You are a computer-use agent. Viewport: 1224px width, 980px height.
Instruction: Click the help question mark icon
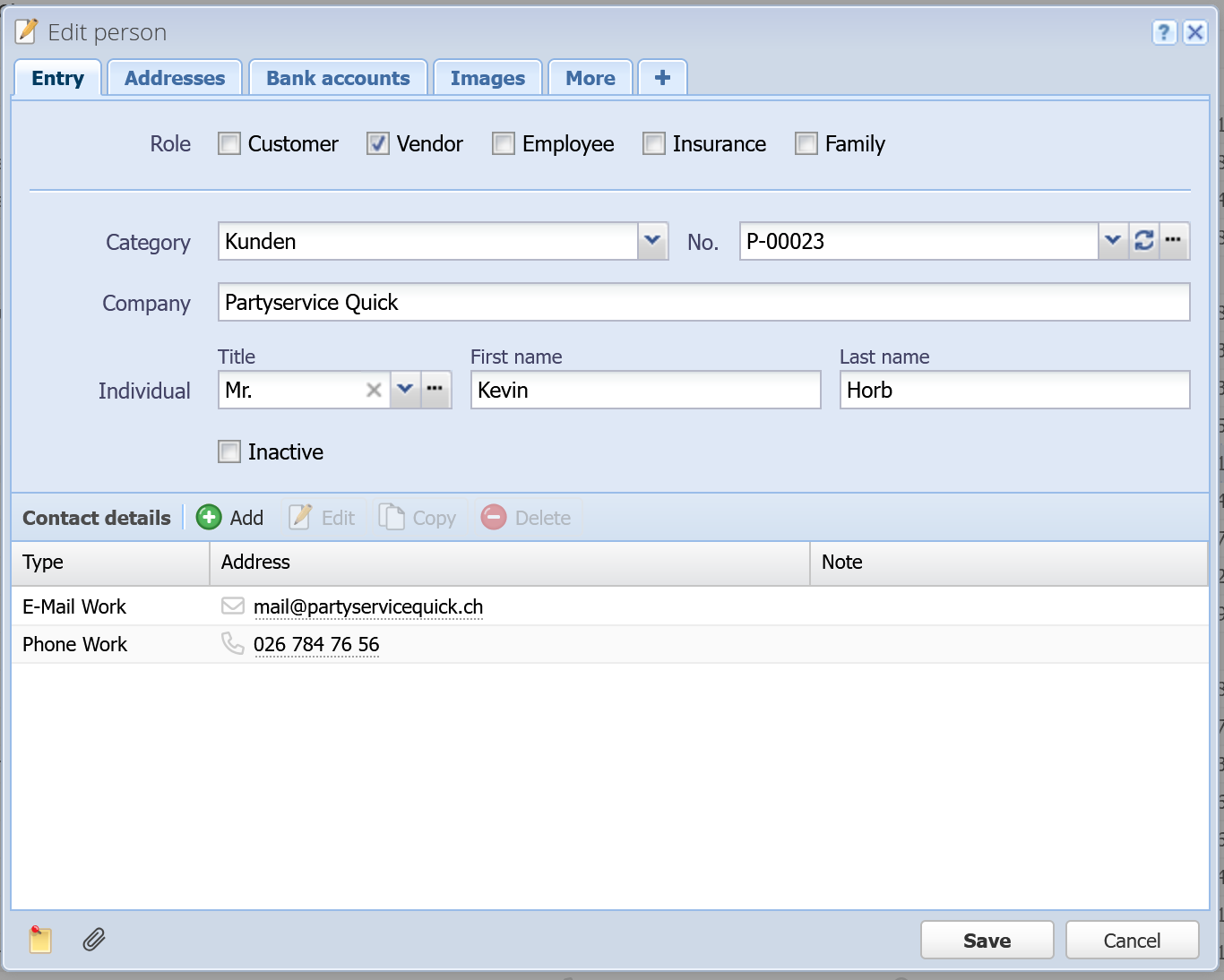pyautogui.click(x=1164, y=33)
